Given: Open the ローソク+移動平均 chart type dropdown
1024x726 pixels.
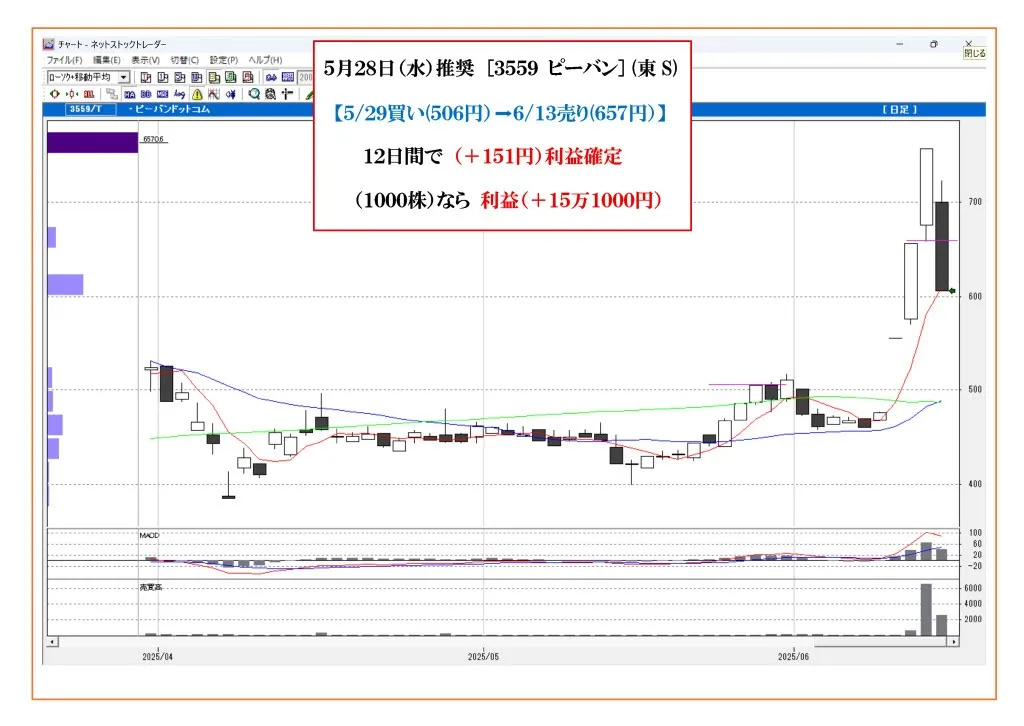Looking at the screenshot, I should 124,78.
